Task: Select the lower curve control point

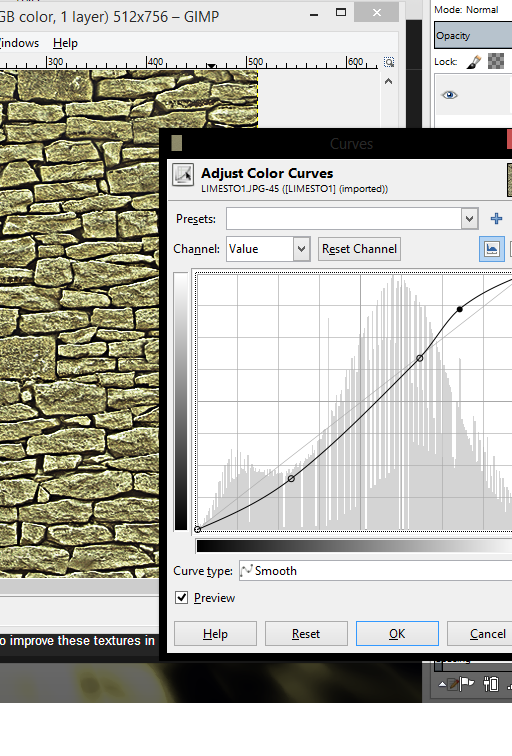Action: coord(291,478)
